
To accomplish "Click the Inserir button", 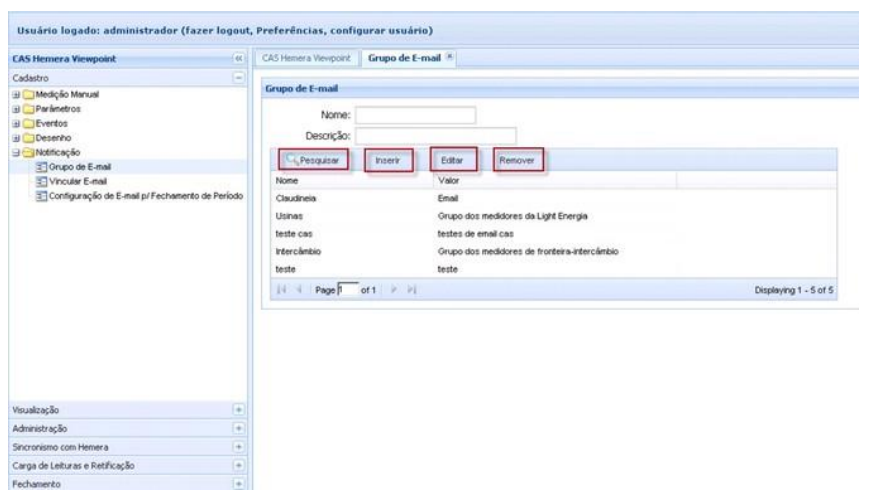I will point(388,160).
